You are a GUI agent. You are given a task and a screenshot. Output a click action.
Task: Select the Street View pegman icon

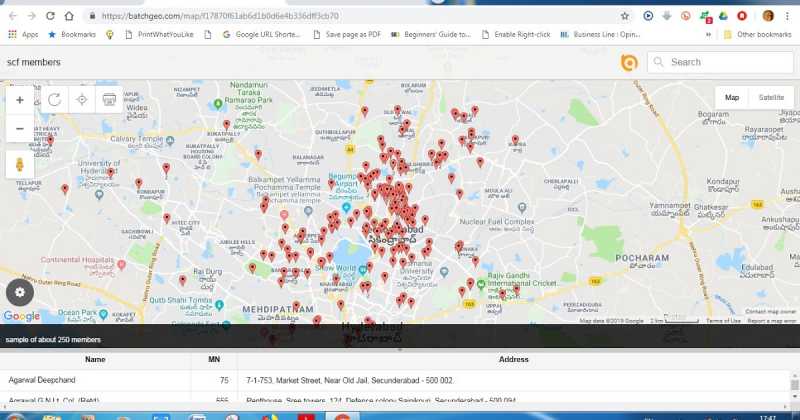(19, 164)
